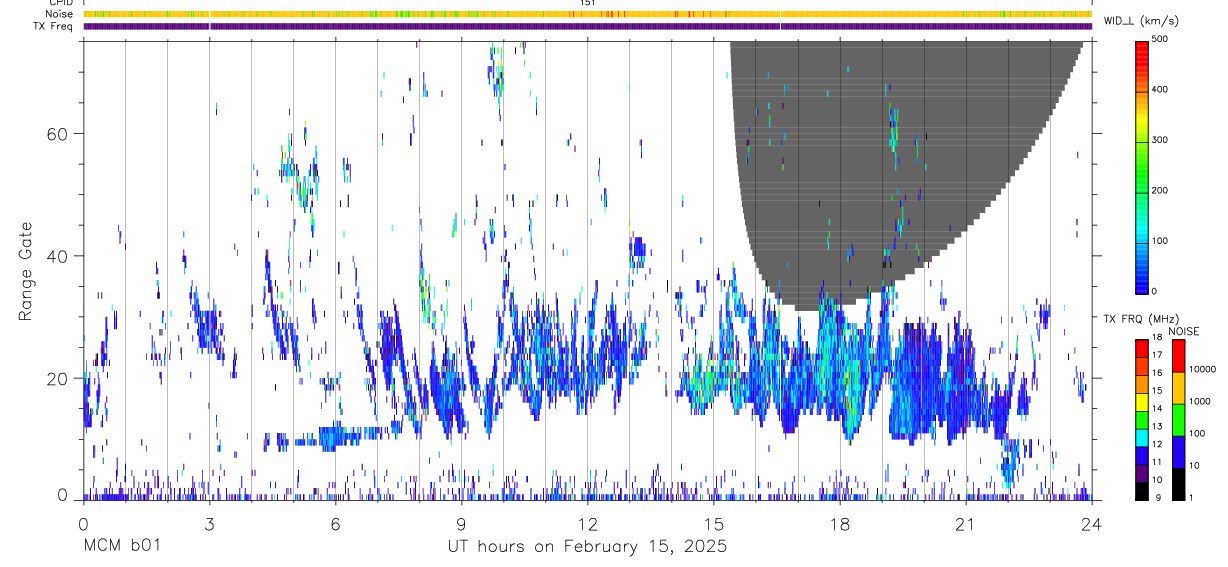Click the 'Range Gate' axis label
Screen dimensions: 1228x567
pyautogui.click(x=25, y=272)
